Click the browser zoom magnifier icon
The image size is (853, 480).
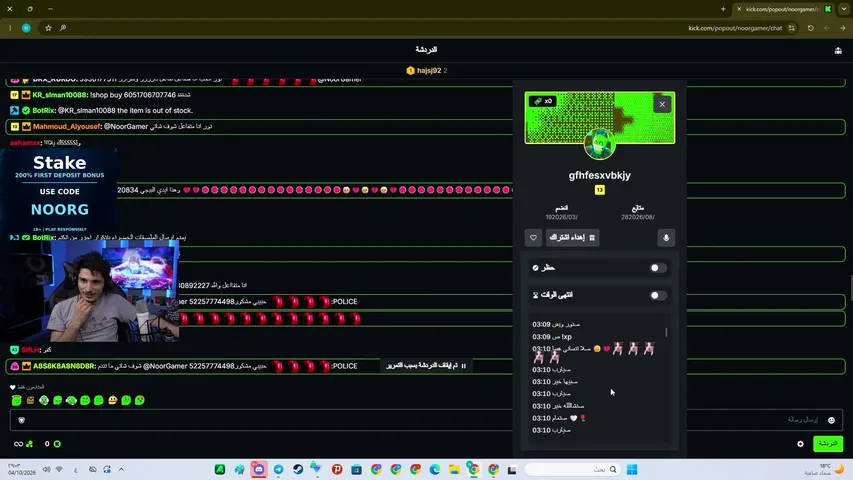click(63, 28)
